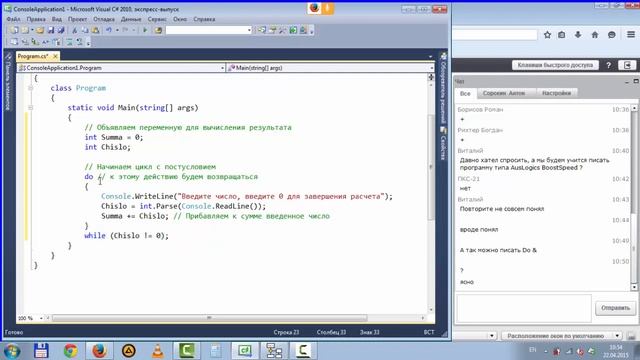The width and height of the screenshot is (640, 360).
Task: Click the Save All icon
Action: [61, 30]
